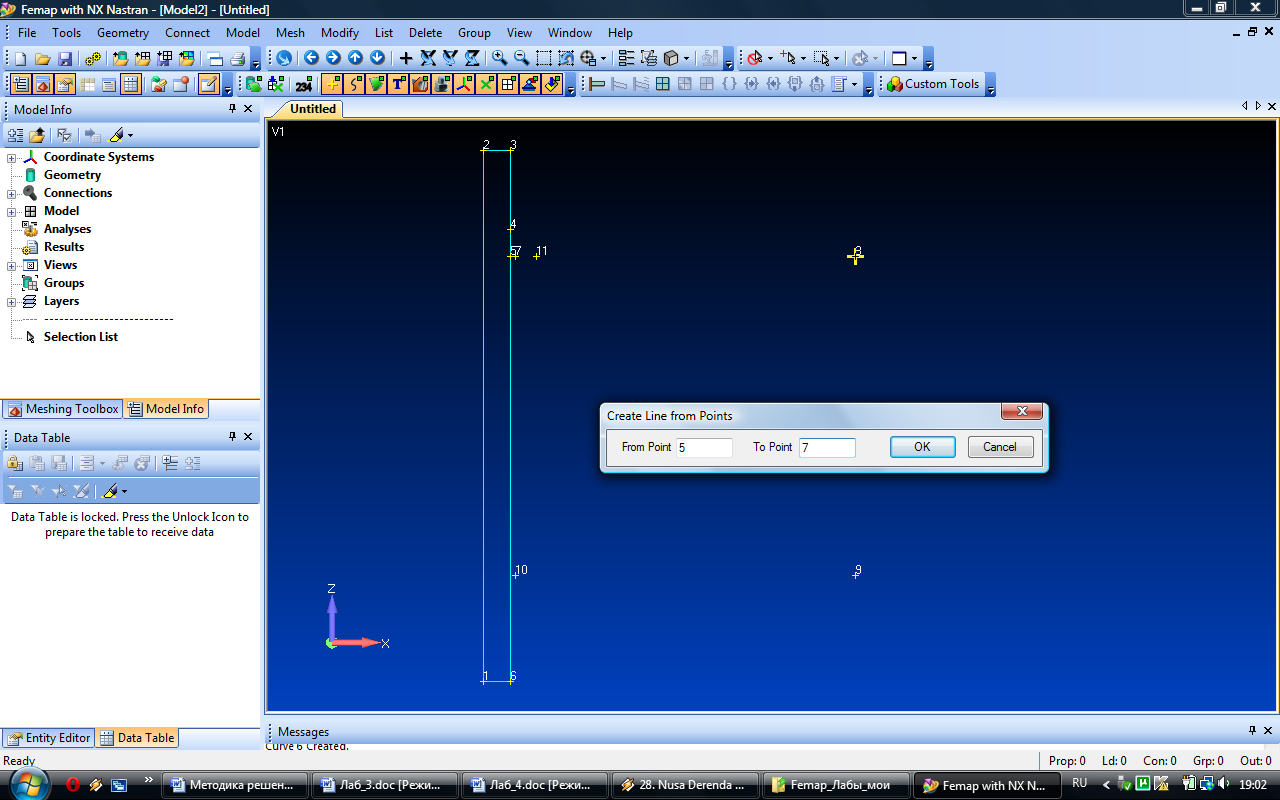Expand Connections tree node

click(12, 193)
